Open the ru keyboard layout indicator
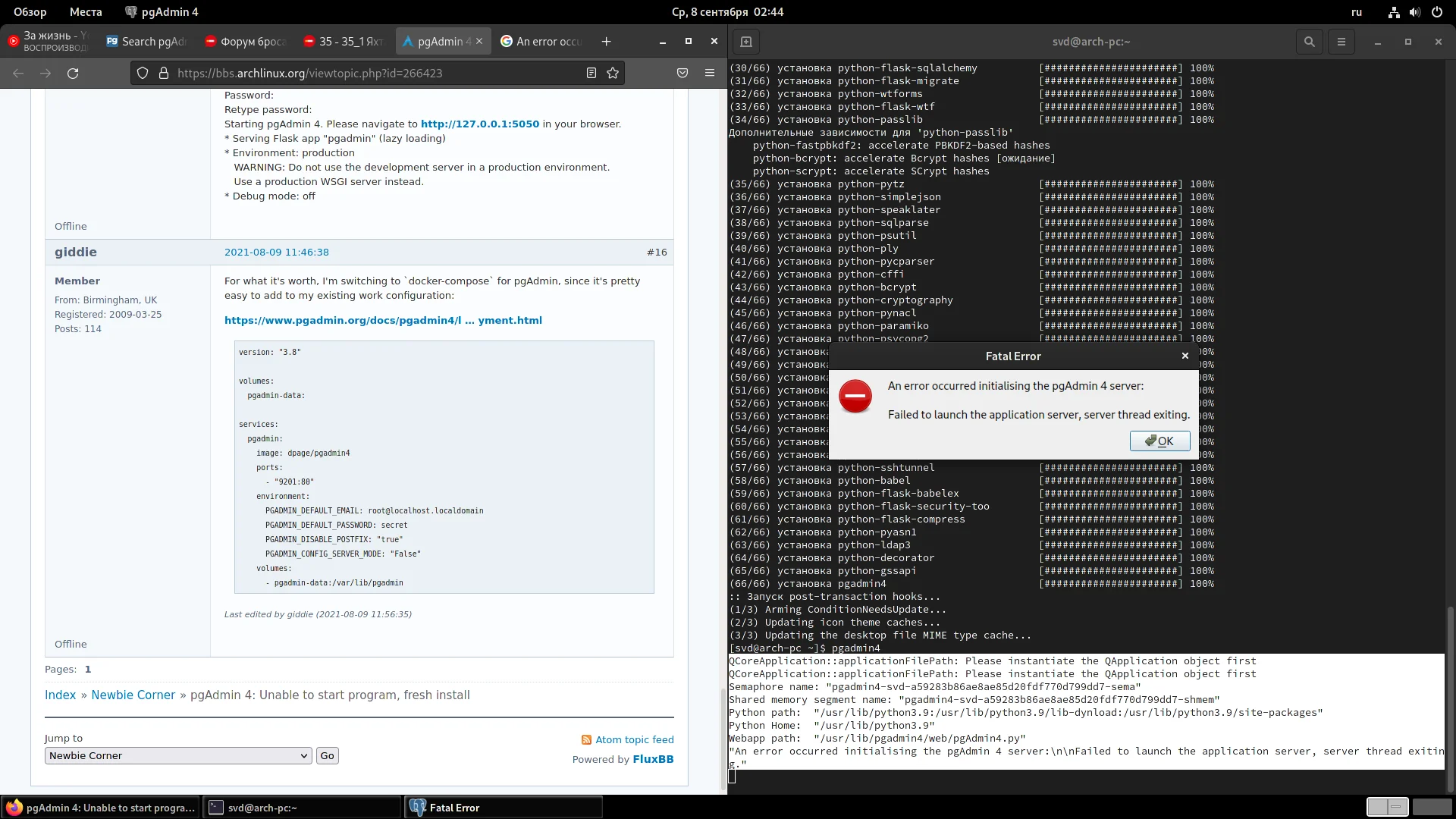 [x=1357, y=12]
